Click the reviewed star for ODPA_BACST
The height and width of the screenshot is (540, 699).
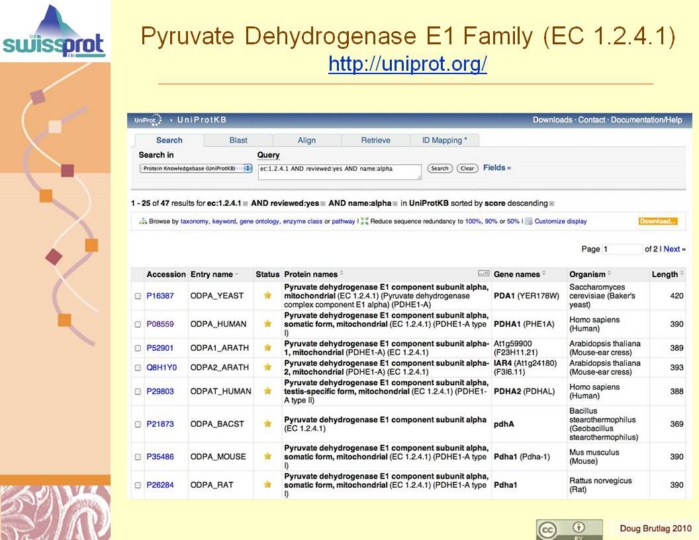pos(267,424)
